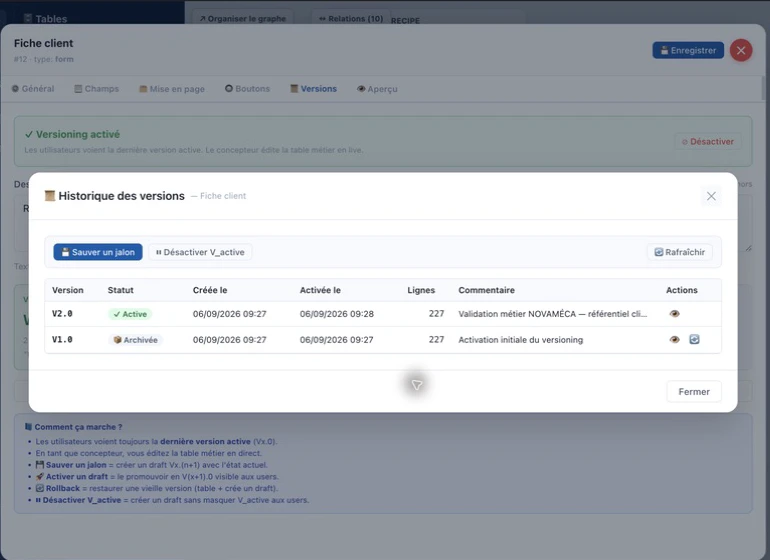Click 'Historique des versions' dialog title
This screenshot has height=560, width=770.
click(x=121, y=196)
